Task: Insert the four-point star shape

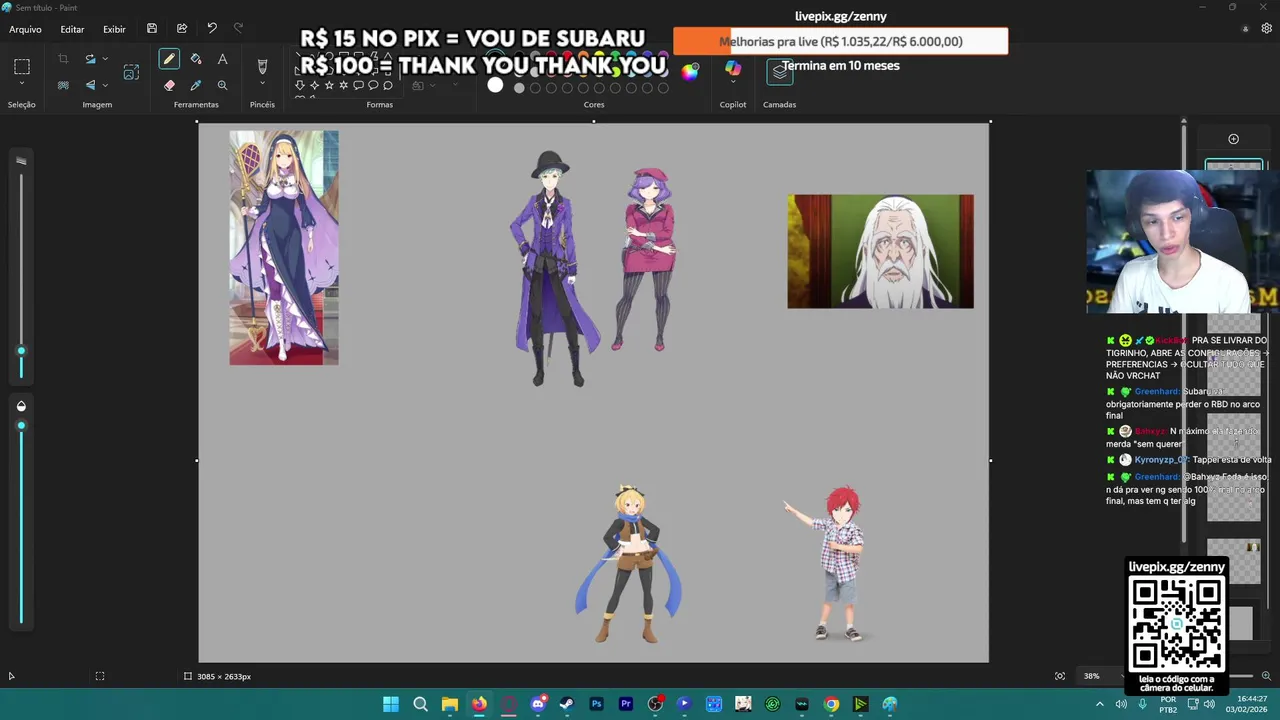Action: 314,86
